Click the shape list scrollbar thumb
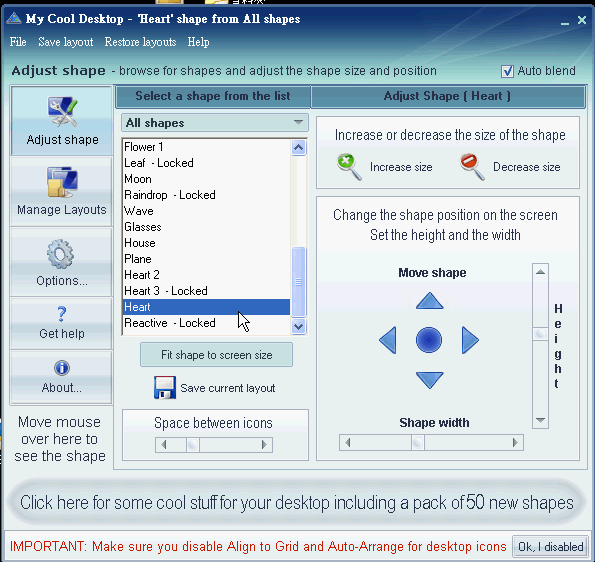Image resolution: width=595 pixels, height=562 pixels. coord(299,282)
